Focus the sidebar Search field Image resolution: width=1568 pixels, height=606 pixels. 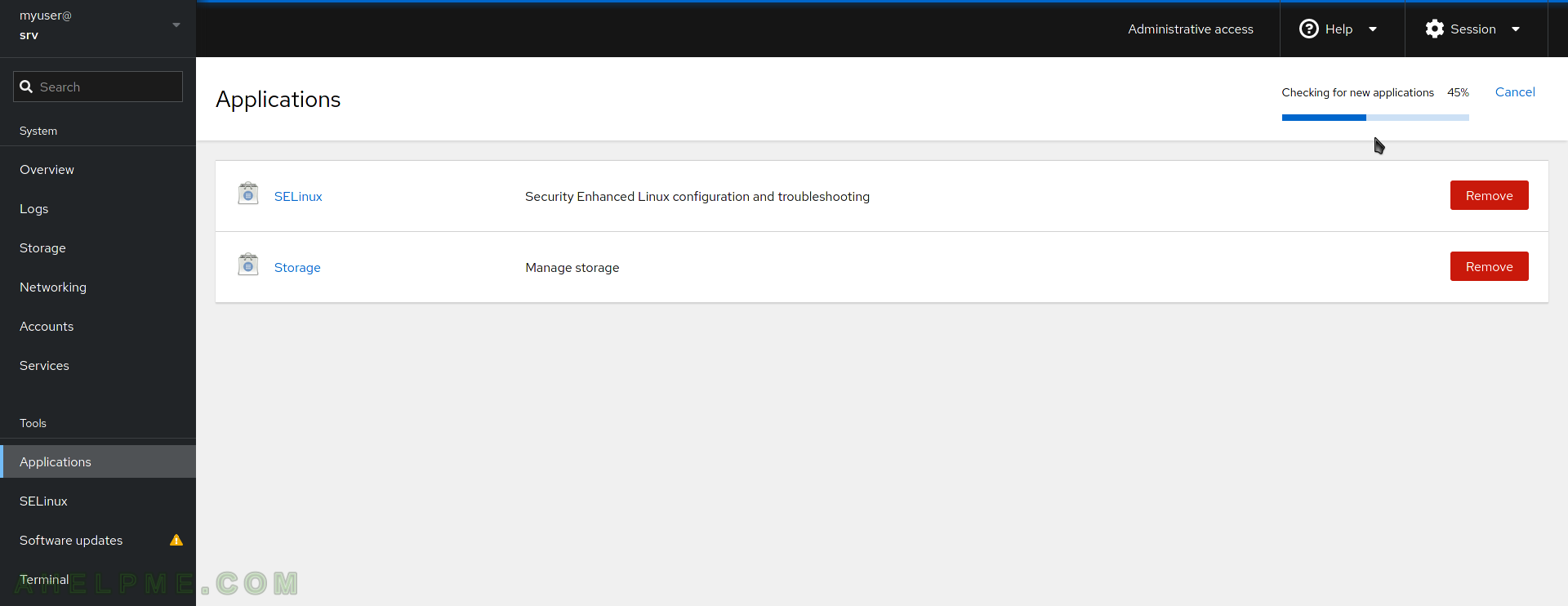point(98,87)
